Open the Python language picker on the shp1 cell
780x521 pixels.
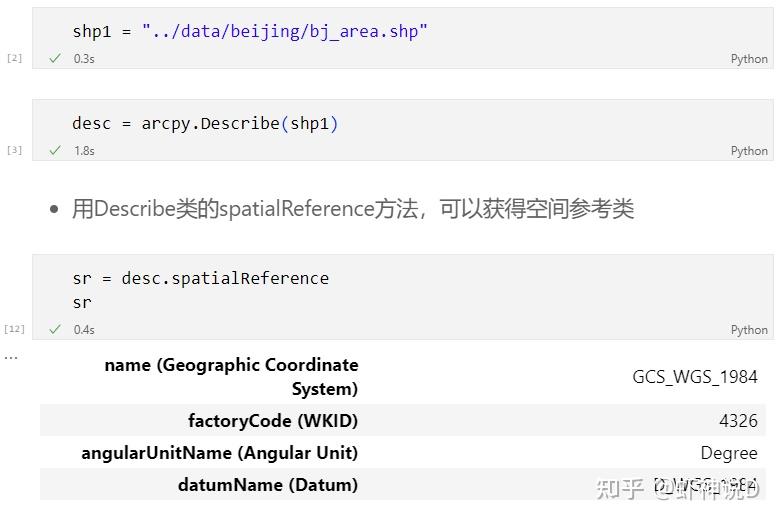coord(749,59)
